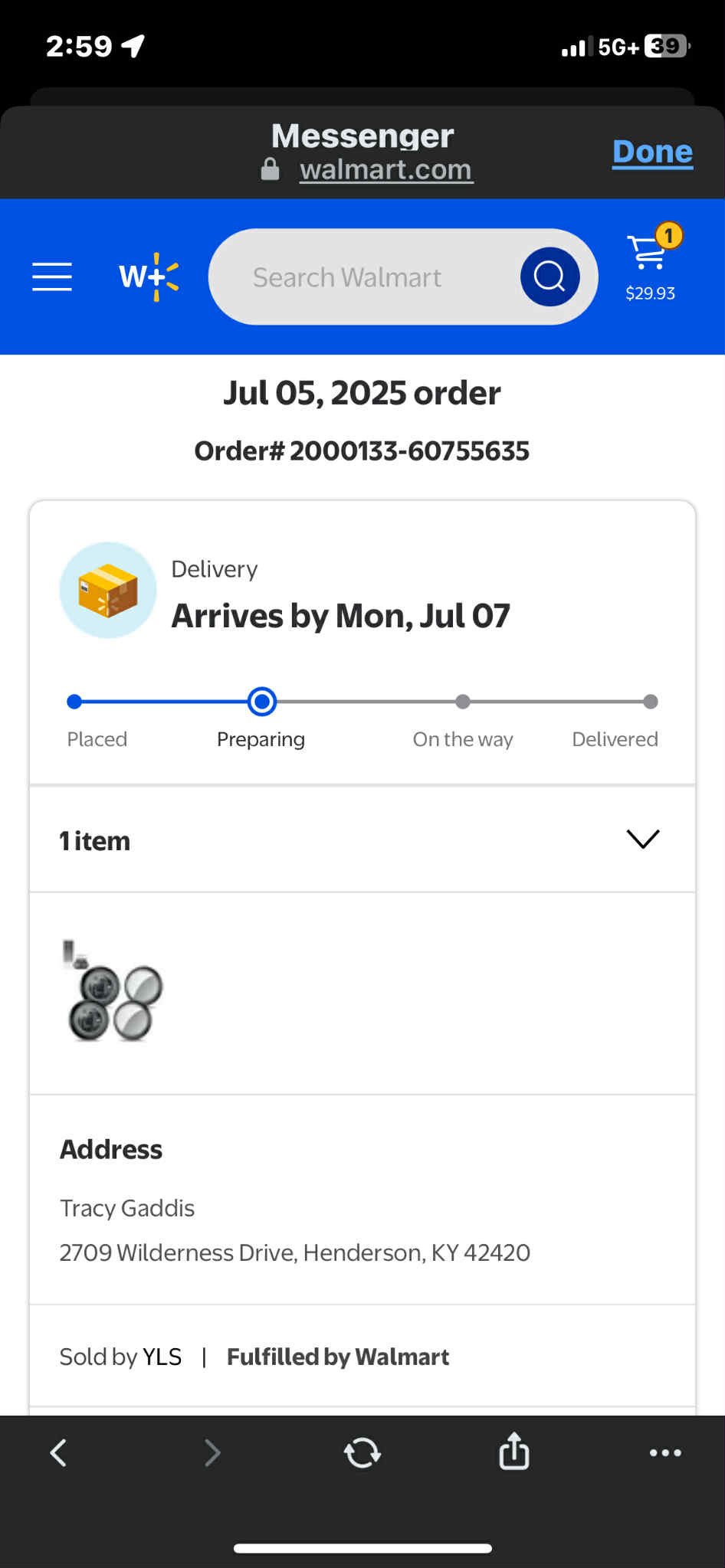
Task: Click the YLS seller link
Action: click(x=162, y=1357)
